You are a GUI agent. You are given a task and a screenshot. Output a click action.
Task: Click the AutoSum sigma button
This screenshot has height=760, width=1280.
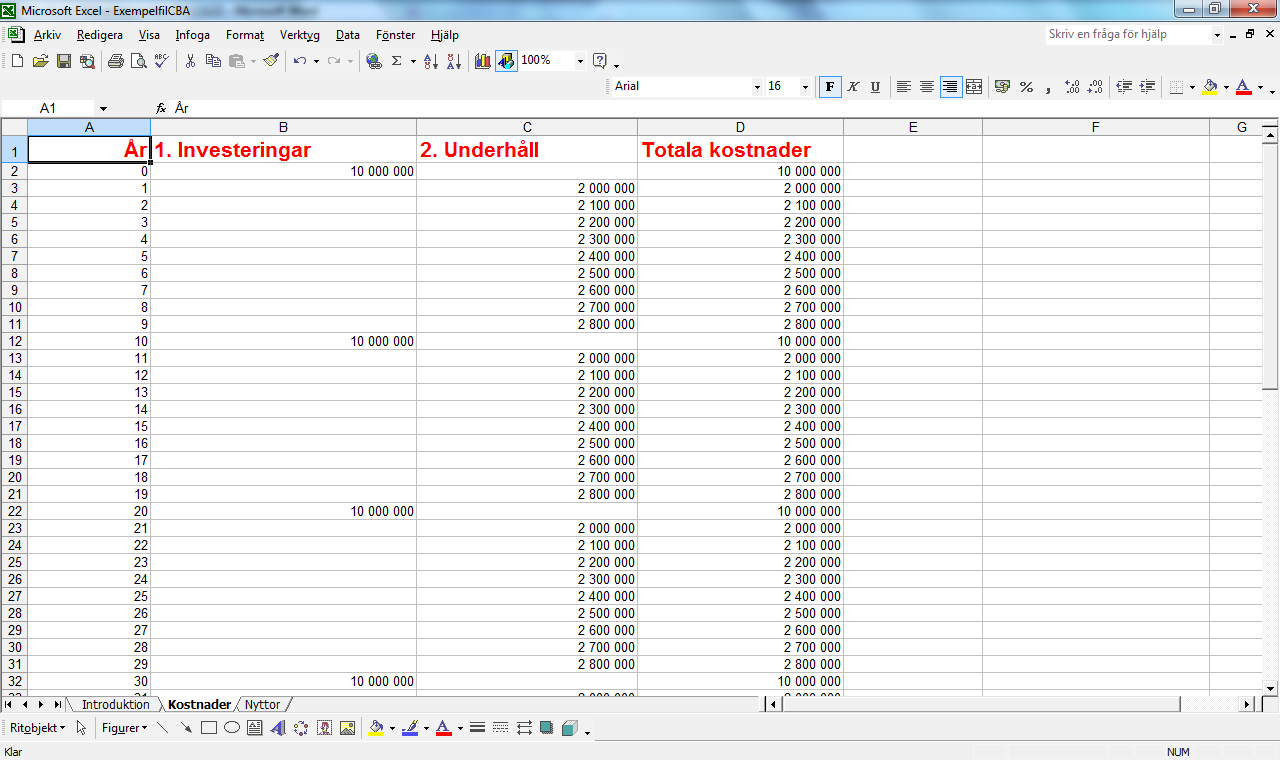(x=396, y=61)
